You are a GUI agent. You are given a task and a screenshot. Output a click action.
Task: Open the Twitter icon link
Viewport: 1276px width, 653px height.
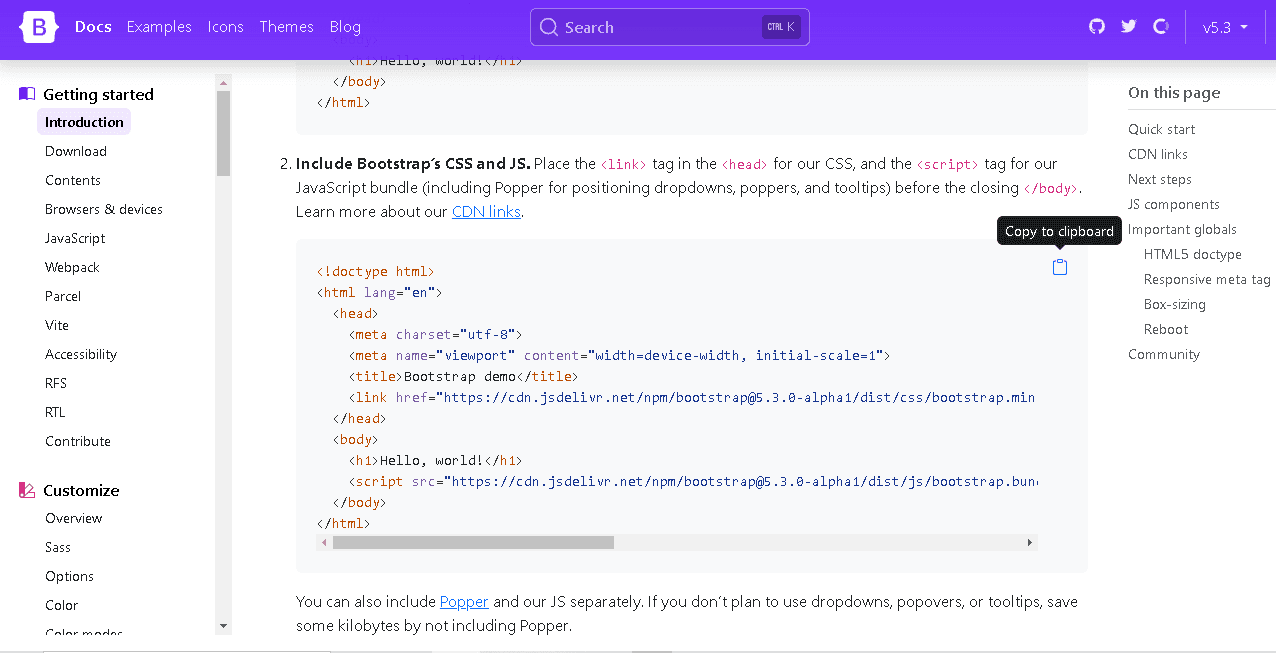tap(1129, 27)
